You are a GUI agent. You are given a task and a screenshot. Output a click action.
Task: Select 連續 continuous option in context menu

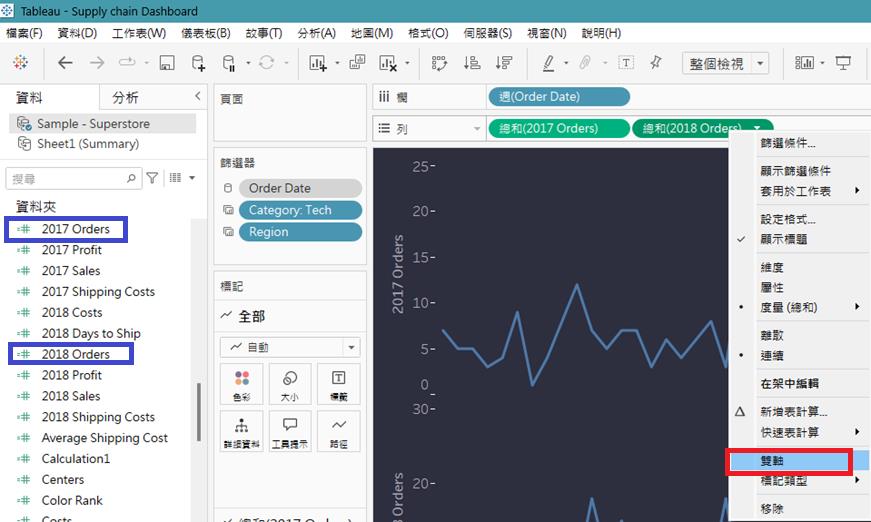tap(772, 355)
